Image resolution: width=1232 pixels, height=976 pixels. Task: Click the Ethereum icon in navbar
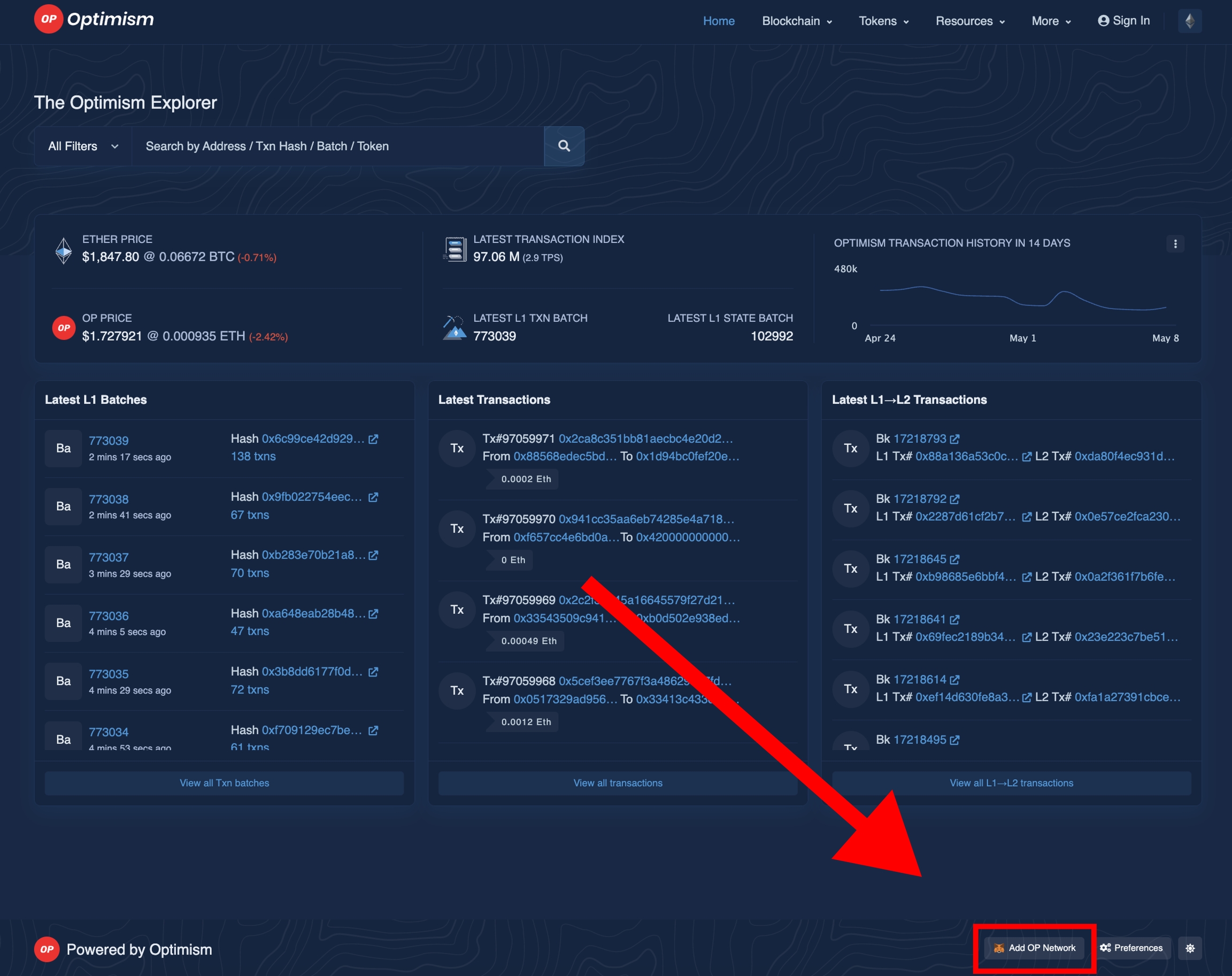1190,21
